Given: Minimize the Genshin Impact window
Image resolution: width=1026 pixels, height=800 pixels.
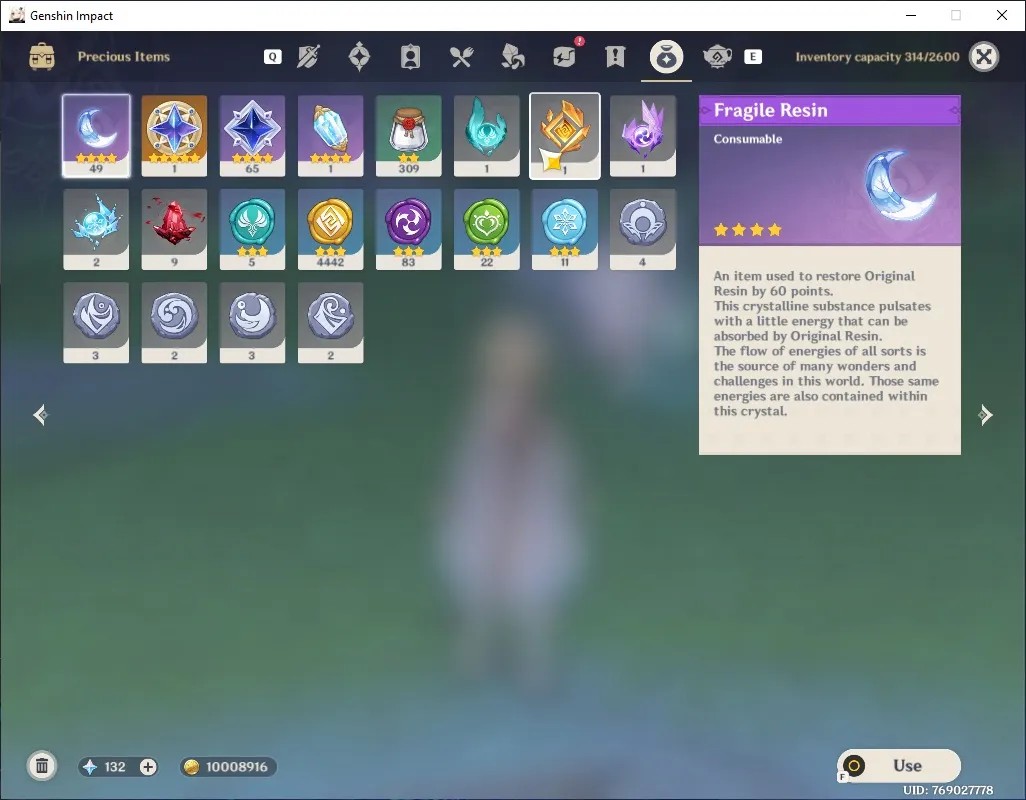Looking at the screenshot, I should click(x=910, y=15).
